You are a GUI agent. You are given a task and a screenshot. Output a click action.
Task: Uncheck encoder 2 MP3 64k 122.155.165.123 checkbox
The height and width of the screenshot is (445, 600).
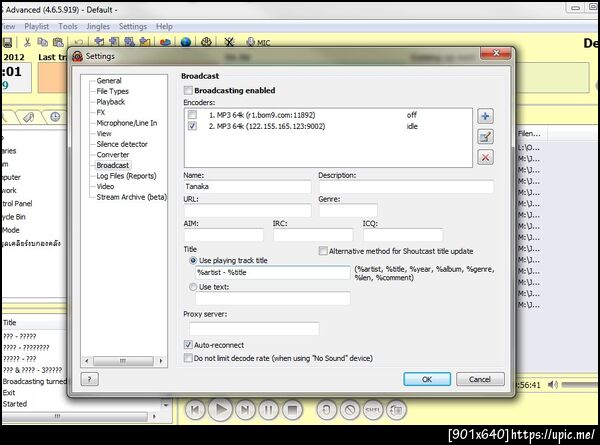pos(192,126)
